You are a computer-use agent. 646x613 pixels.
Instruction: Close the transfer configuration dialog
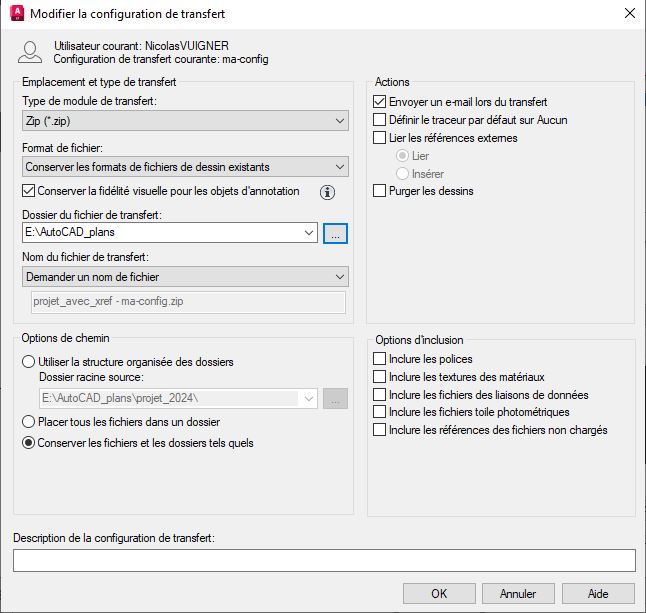pyautogui.click(x=629, y=14)
